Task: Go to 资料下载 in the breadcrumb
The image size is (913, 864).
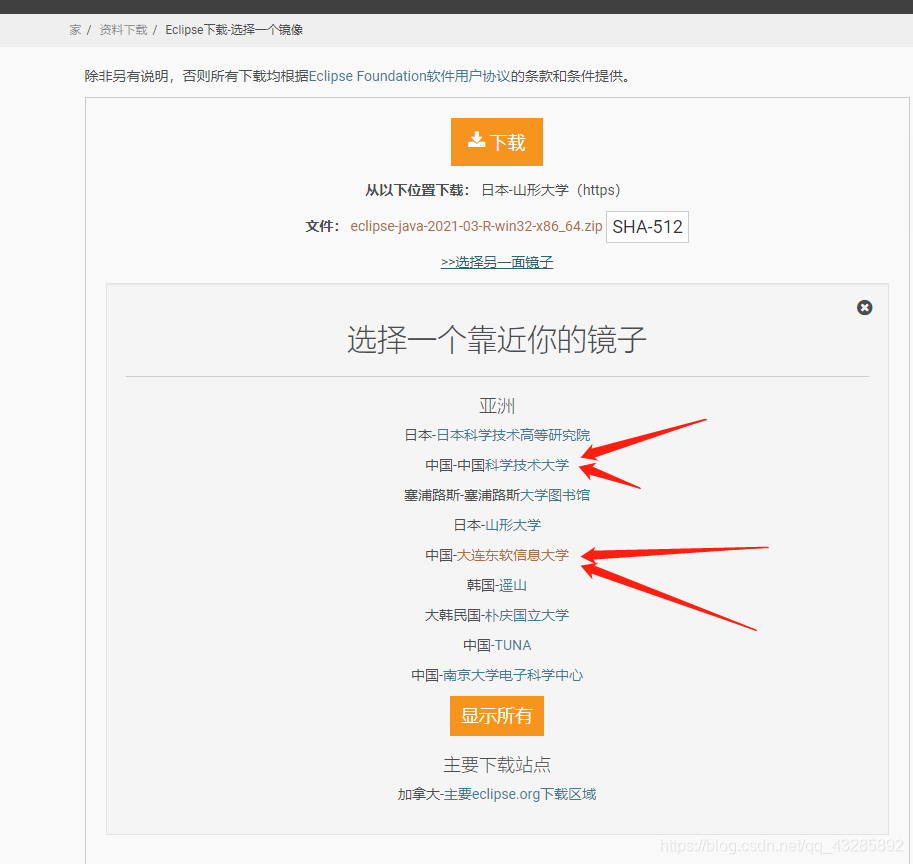Action: point(123,30)
